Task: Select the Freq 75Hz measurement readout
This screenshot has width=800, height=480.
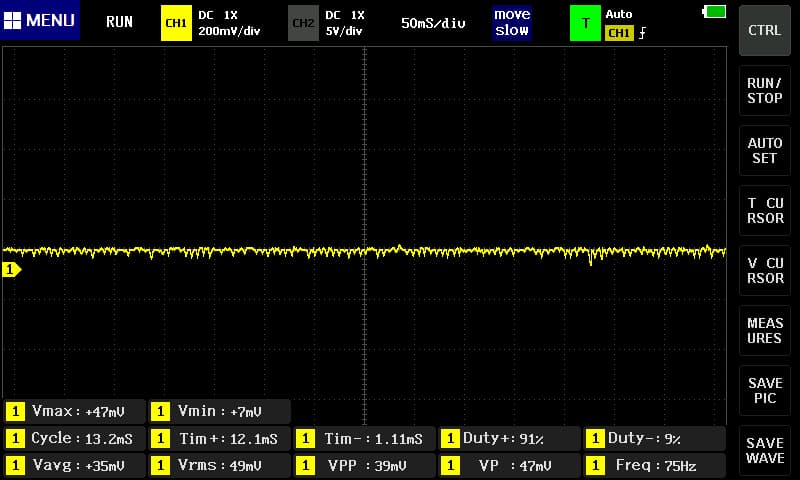Action: 654,465
